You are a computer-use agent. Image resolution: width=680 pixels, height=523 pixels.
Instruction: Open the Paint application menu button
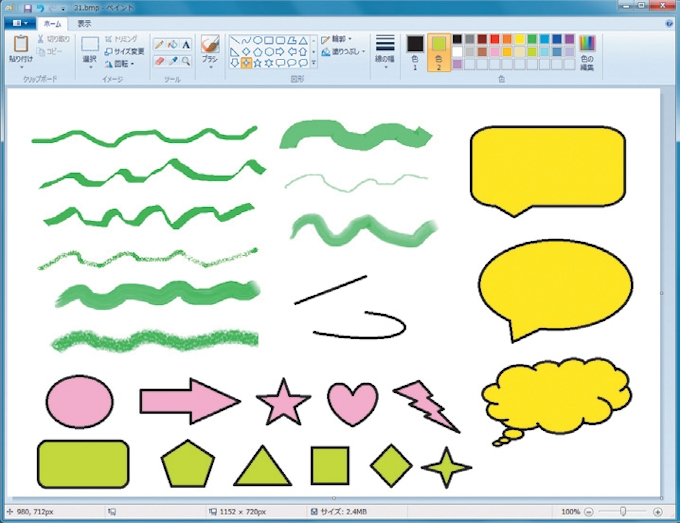[x=19, y=23]
